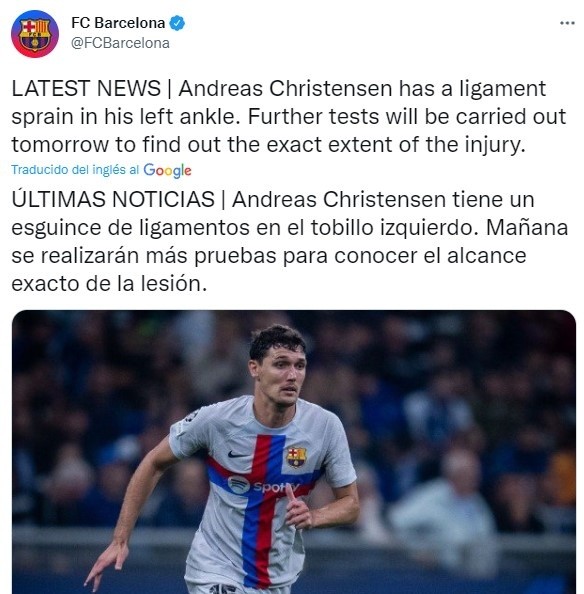This screenshot has width=584, height=594.
Task: Open the three-dot more options menu
Action: point(567,23)
